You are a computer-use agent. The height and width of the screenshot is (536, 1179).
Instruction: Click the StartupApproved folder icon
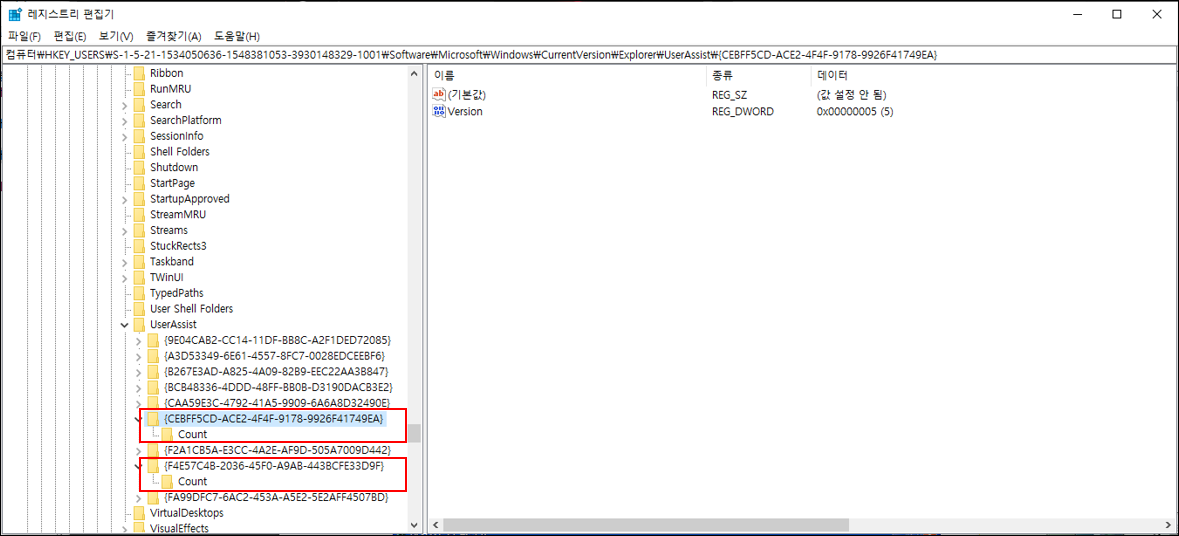pos(139,198)
